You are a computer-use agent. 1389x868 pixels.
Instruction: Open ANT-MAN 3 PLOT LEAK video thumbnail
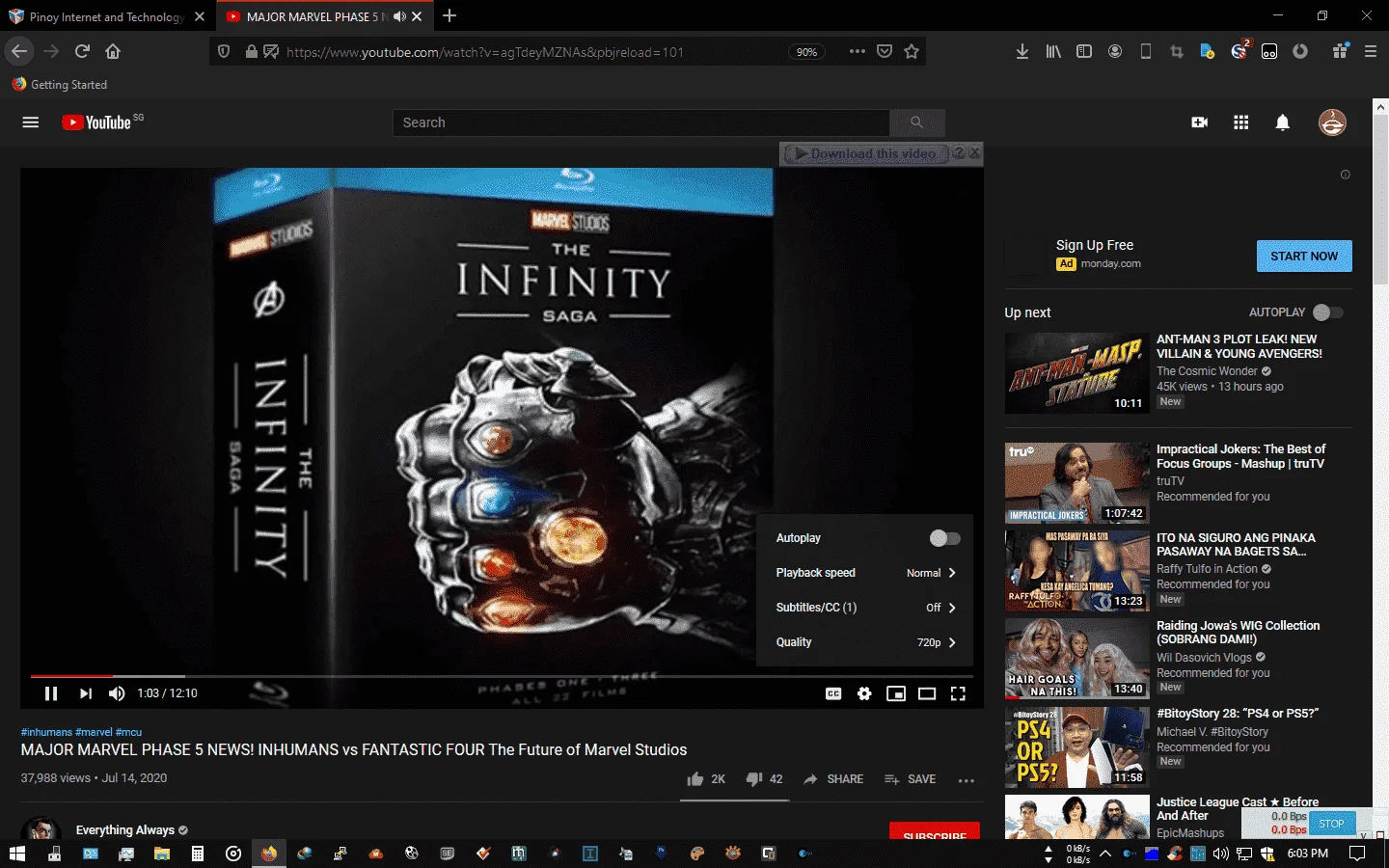click(x=1076, y=373)
